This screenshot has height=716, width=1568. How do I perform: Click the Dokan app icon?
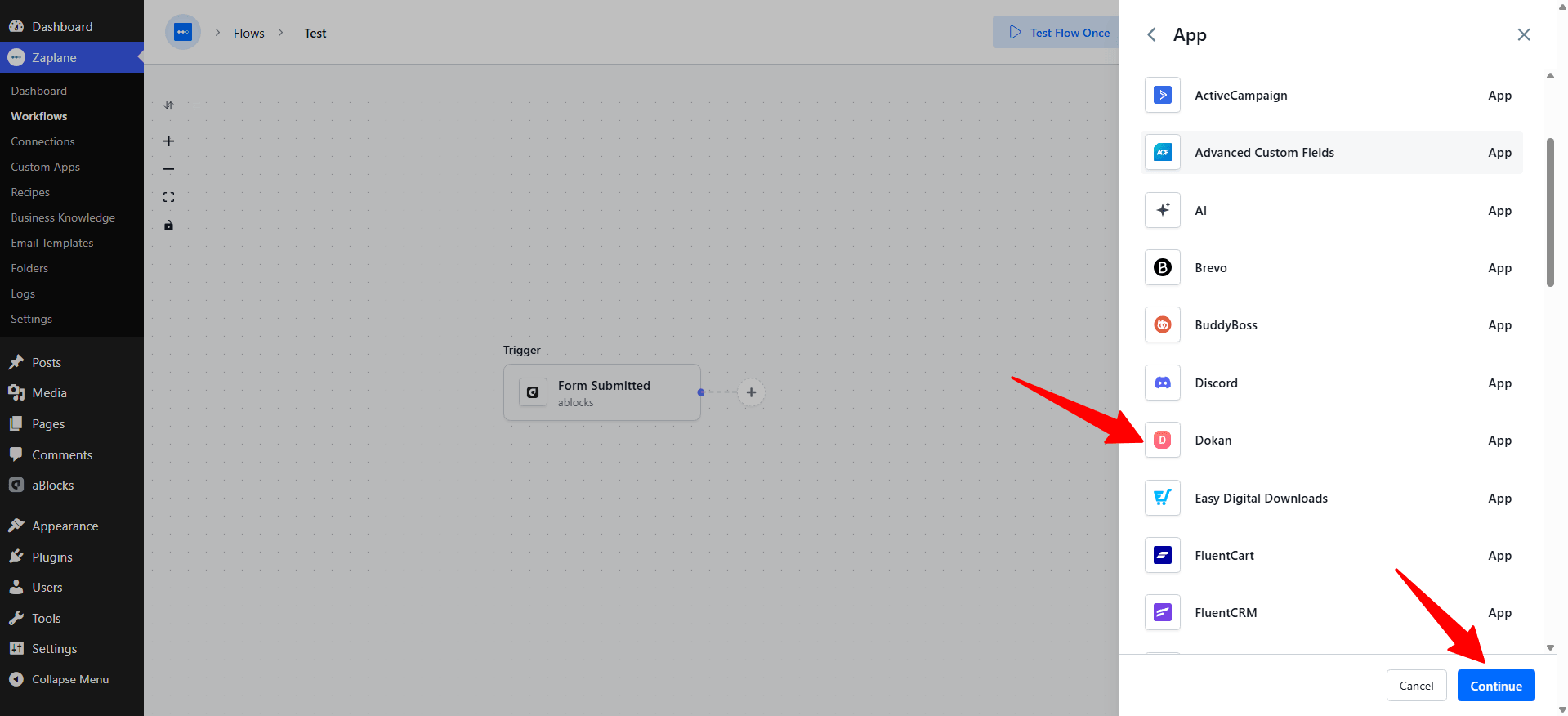pos(1162,440)
